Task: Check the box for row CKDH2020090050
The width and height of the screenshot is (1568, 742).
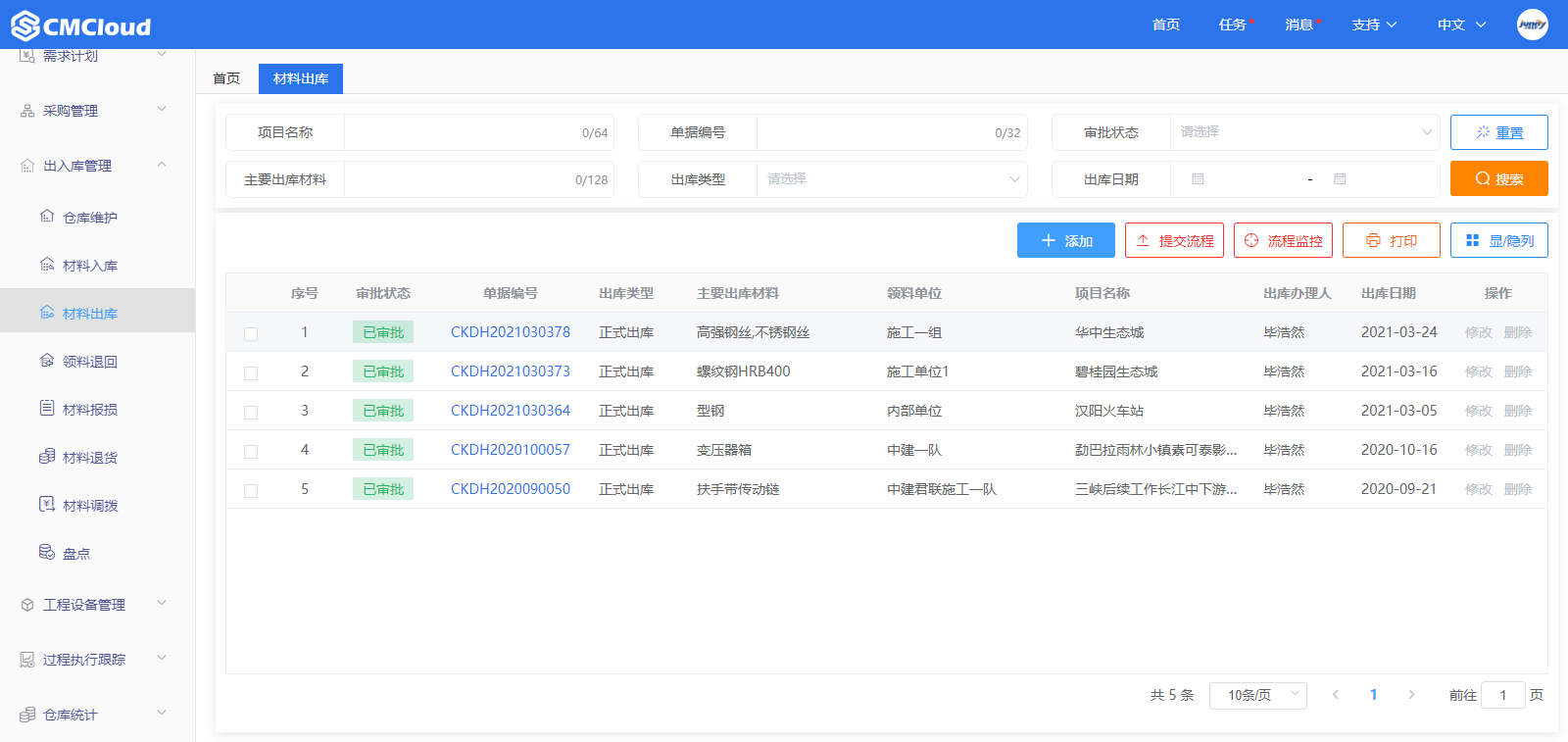Action: (251, 490)
